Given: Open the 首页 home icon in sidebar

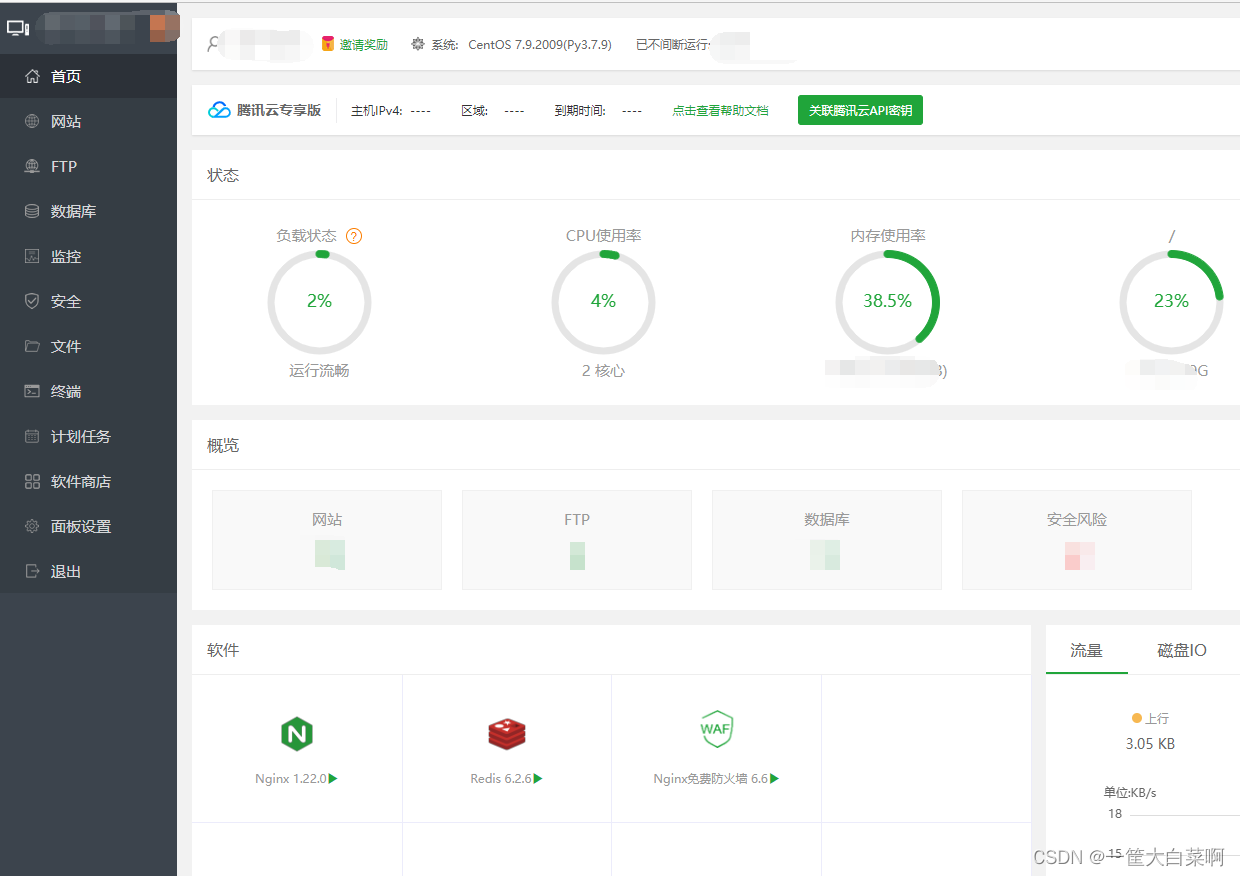Looking at the screenshot, I should pyautogui.click(x=32, y=76).
